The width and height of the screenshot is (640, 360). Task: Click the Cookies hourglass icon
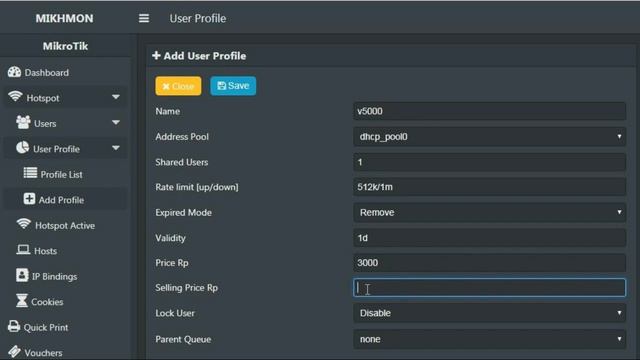[22, 301]
